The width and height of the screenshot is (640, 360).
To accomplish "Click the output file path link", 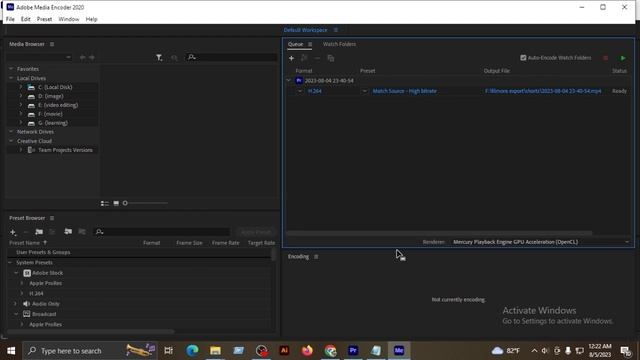I will tap(543, 91).
